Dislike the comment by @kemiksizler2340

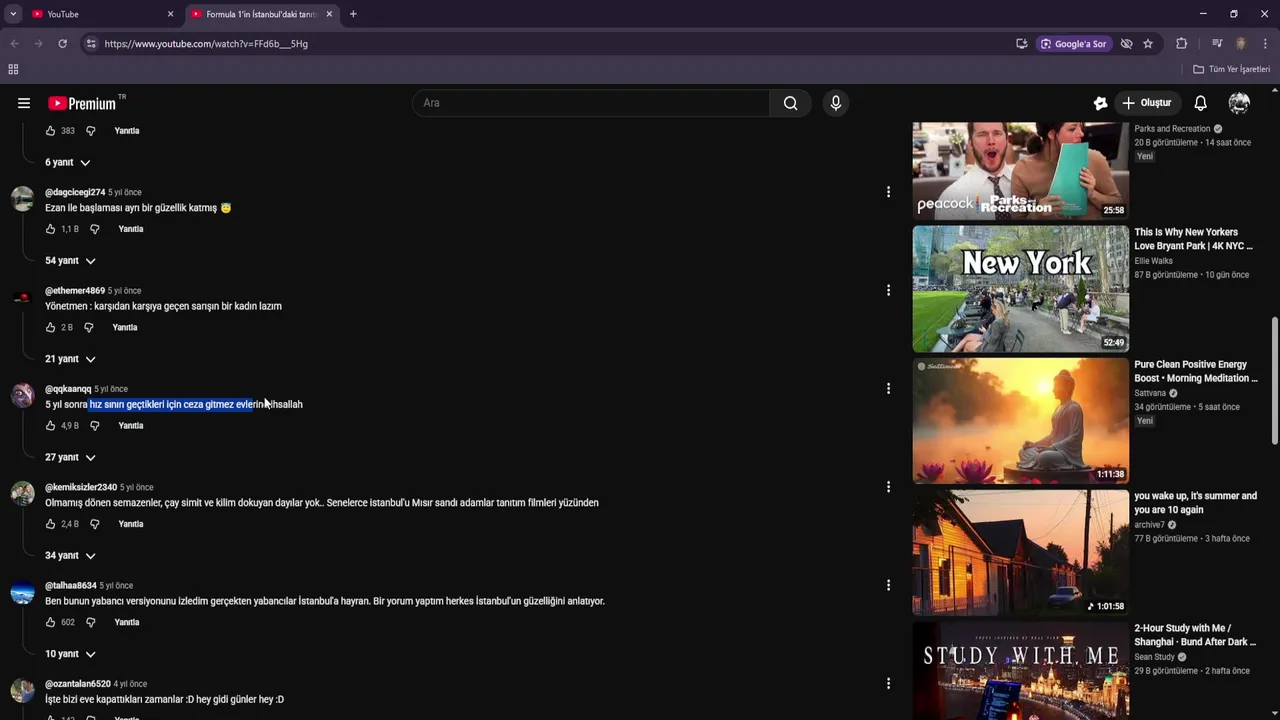coord(95,524)
